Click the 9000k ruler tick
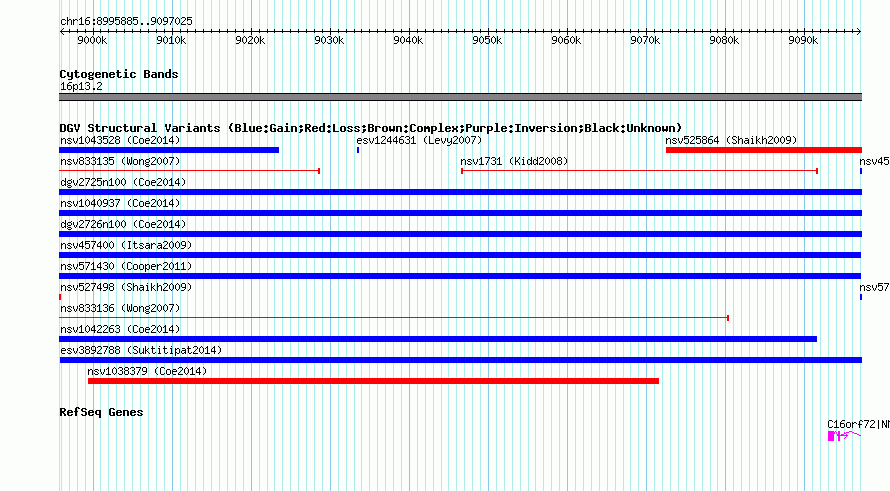Image resolution: width=890 pixels, height=491 pixels. (93, 40)
